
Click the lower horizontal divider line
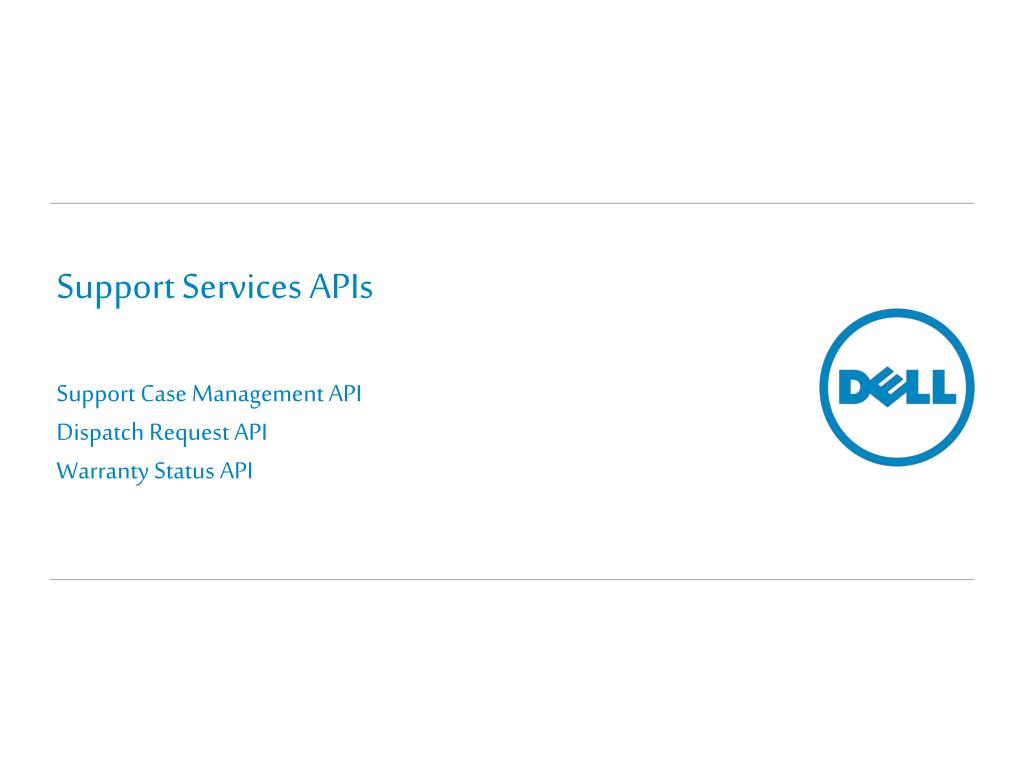click(x=511, y=579)
